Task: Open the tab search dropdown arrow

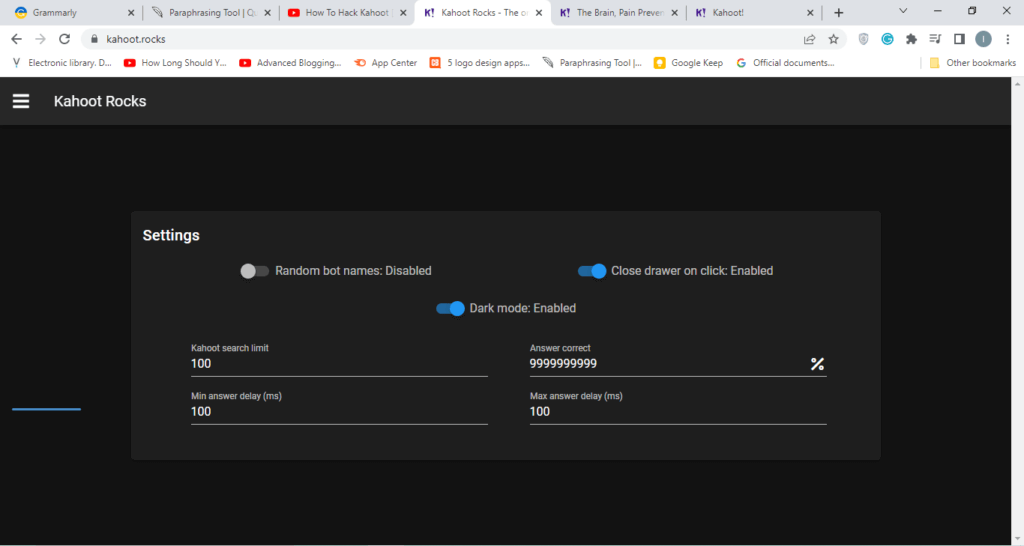Action: [903, 11]
